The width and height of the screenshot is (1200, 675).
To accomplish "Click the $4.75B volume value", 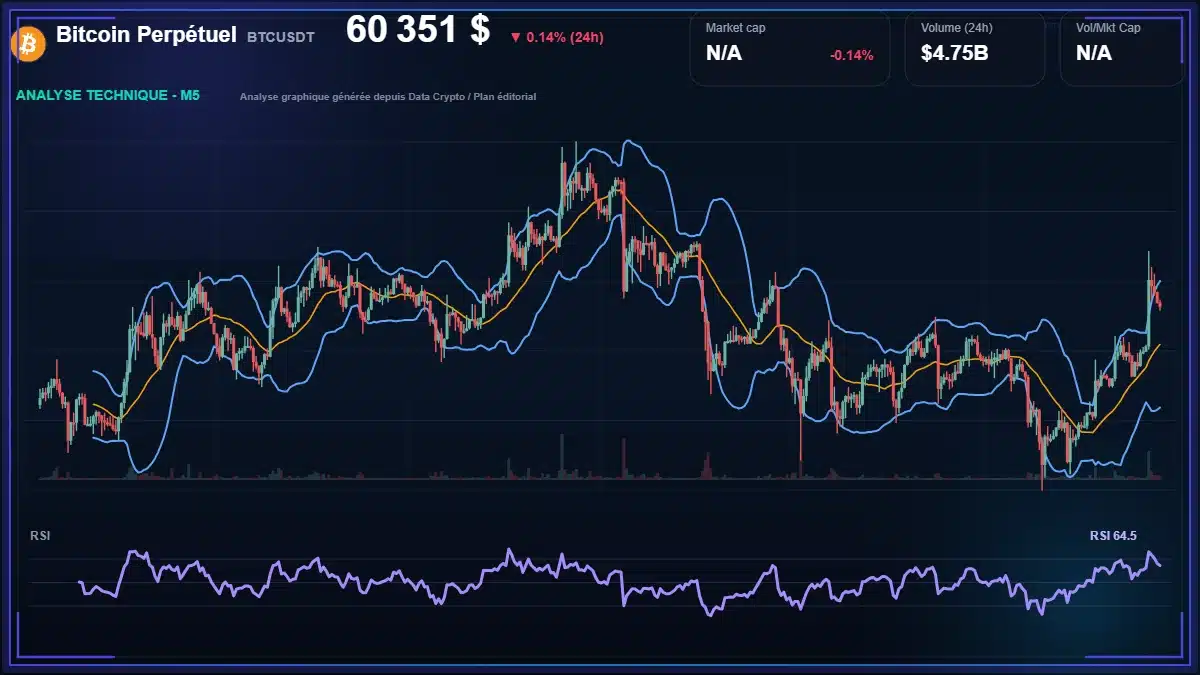I will click(955, 54).
